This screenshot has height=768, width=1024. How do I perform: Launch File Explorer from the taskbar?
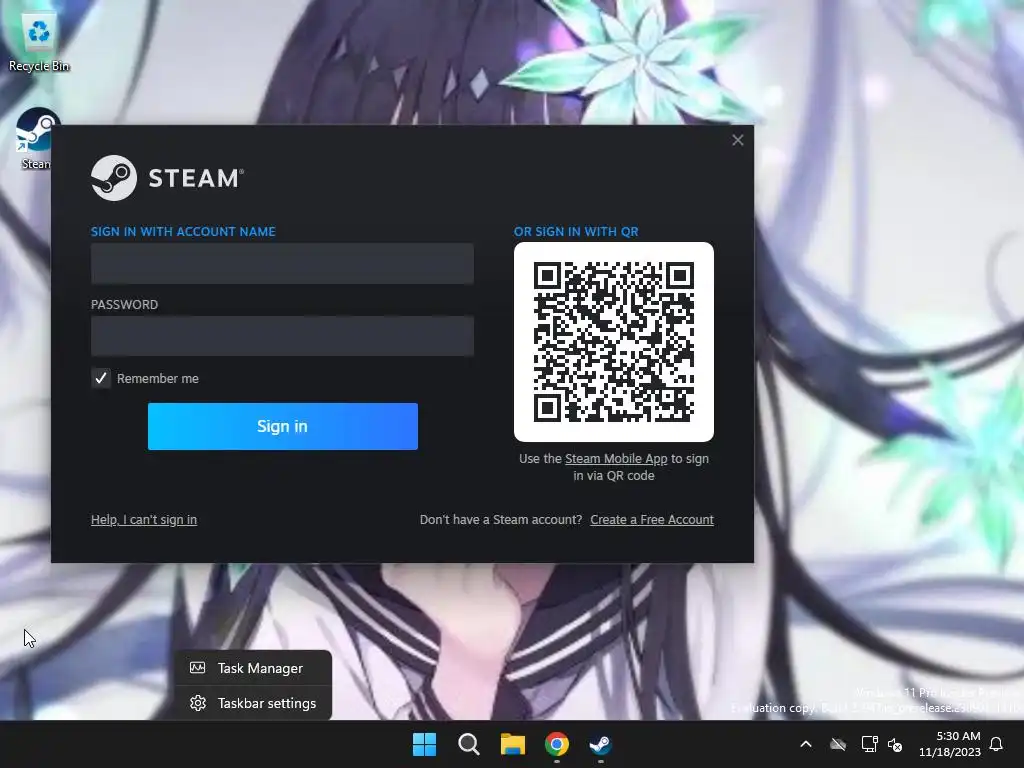513,744
